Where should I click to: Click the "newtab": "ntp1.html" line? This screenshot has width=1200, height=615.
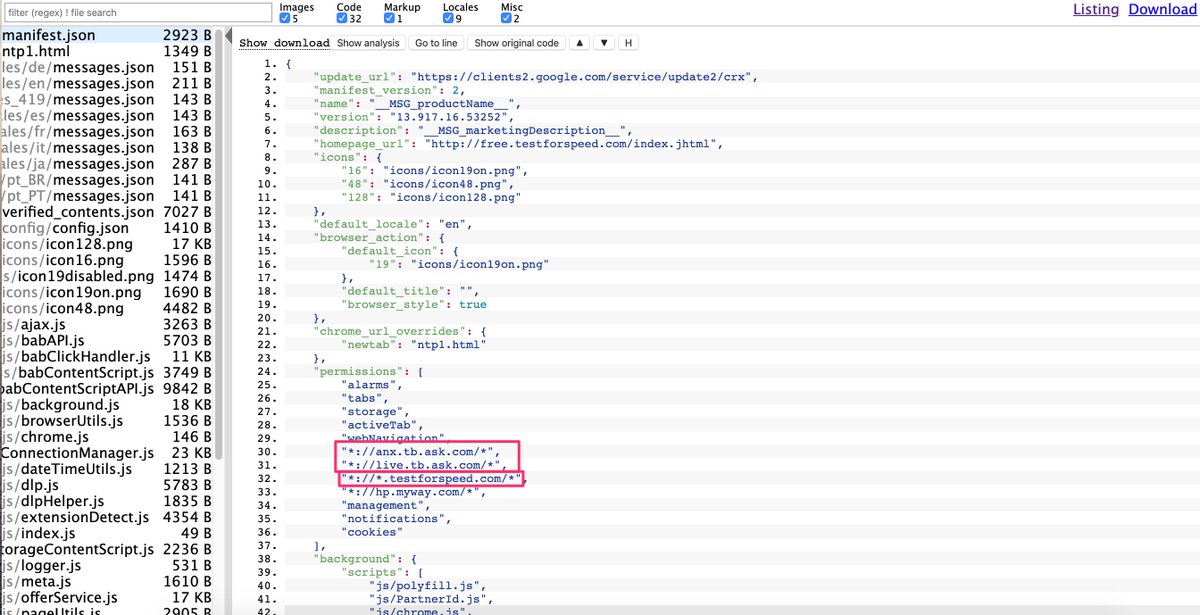(x=413, y=345)
